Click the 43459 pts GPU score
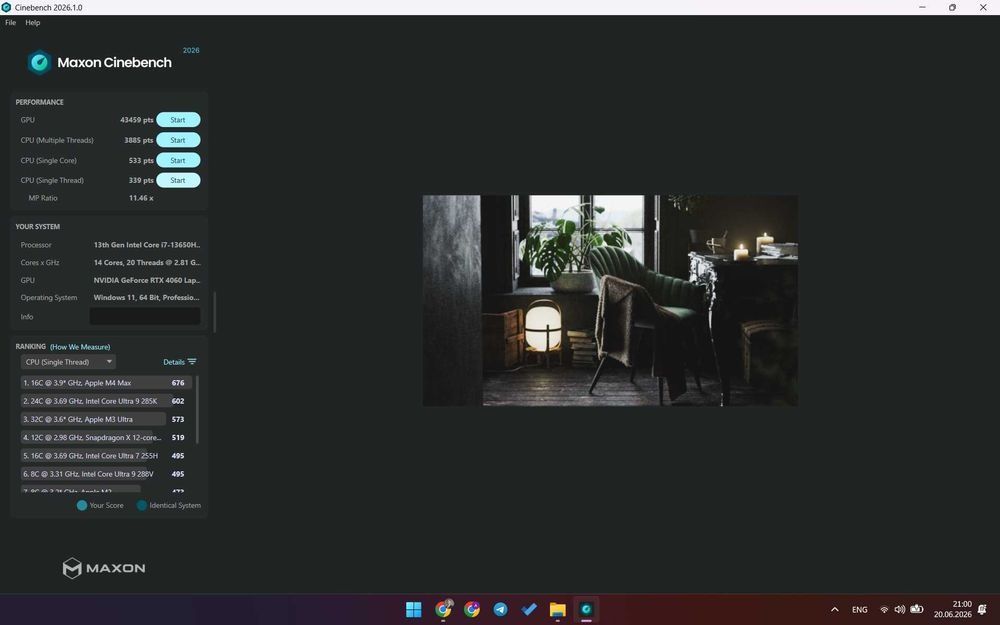The height and width of the screenshot is (625, 1000). (x=136, y=120)
